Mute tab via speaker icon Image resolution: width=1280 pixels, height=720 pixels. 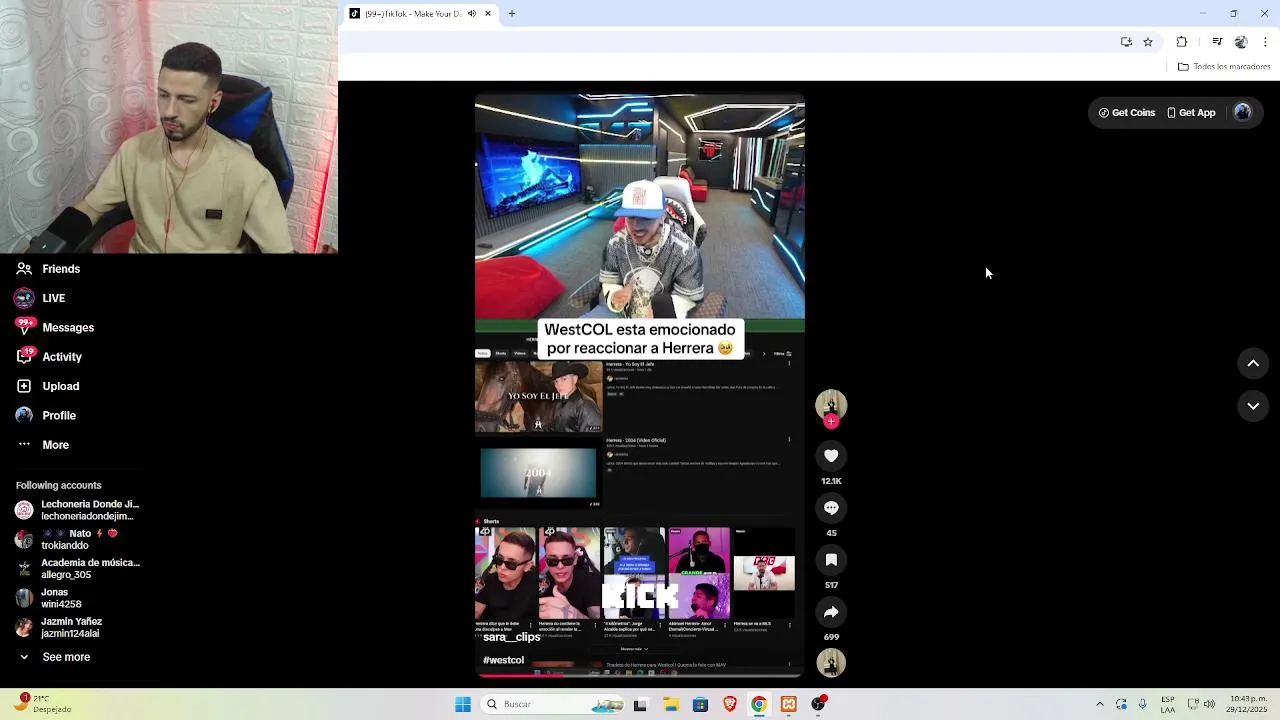pyautogui.click(x=472, y=14)
